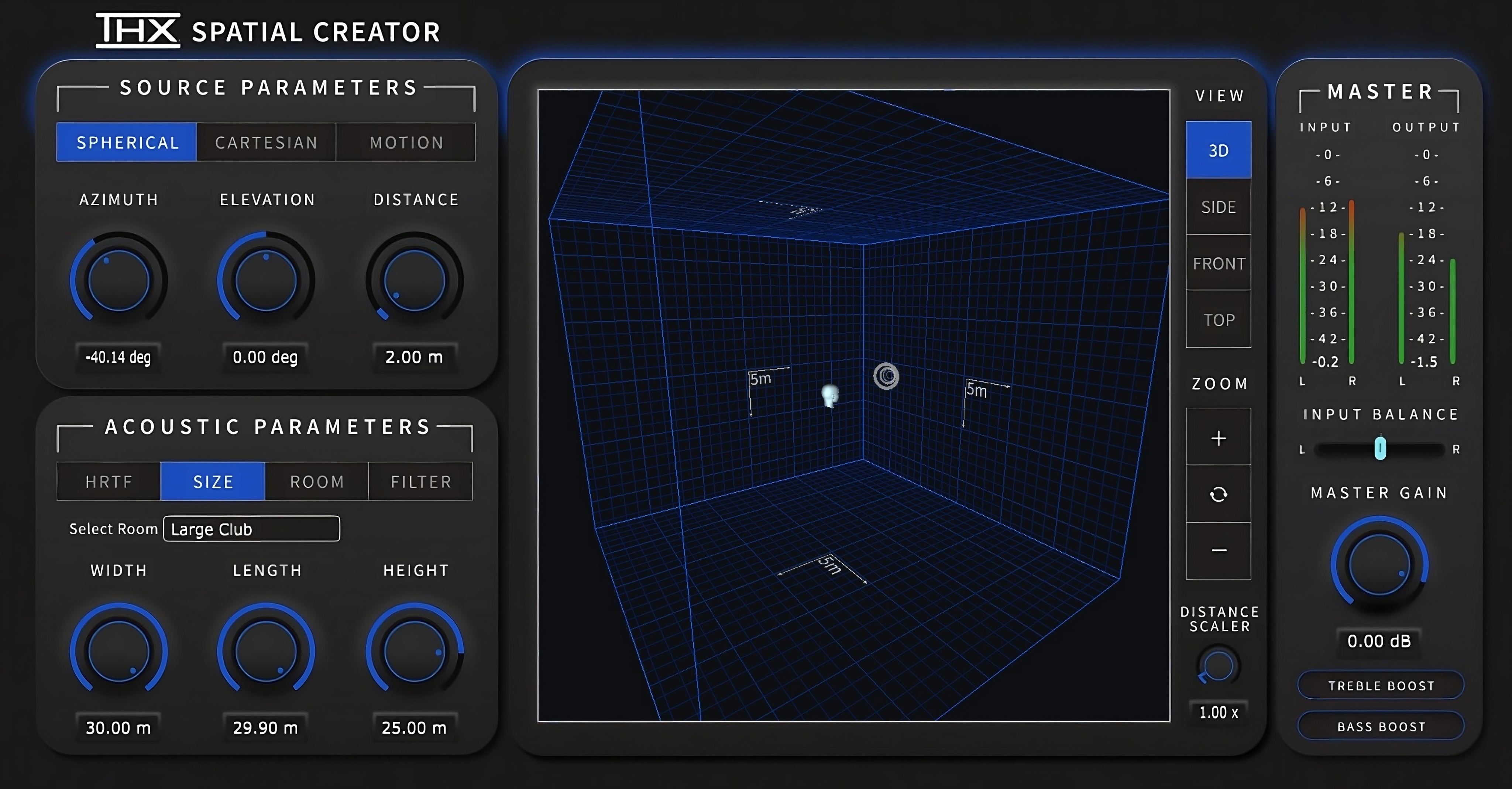Toggle TREBLE BOOST
The height and width of the screenshot is (789, 1512).
1381,685
